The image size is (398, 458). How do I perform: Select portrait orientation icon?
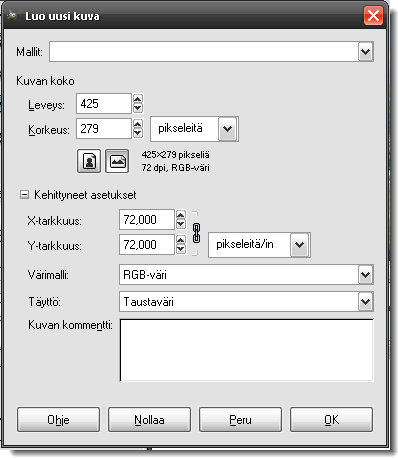pos(89,161)
